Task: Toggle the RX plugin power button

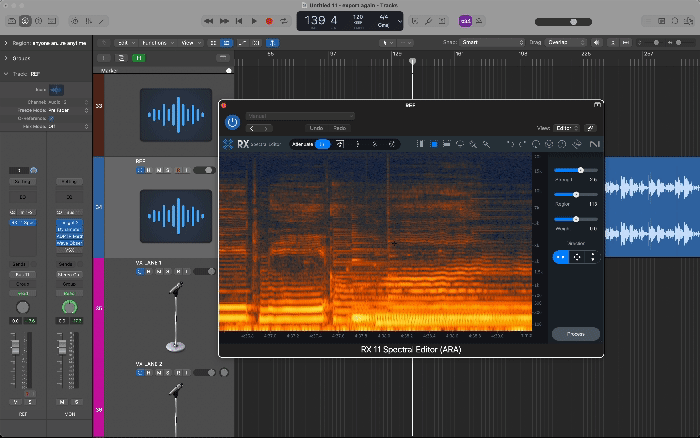Action: [232, 122]
